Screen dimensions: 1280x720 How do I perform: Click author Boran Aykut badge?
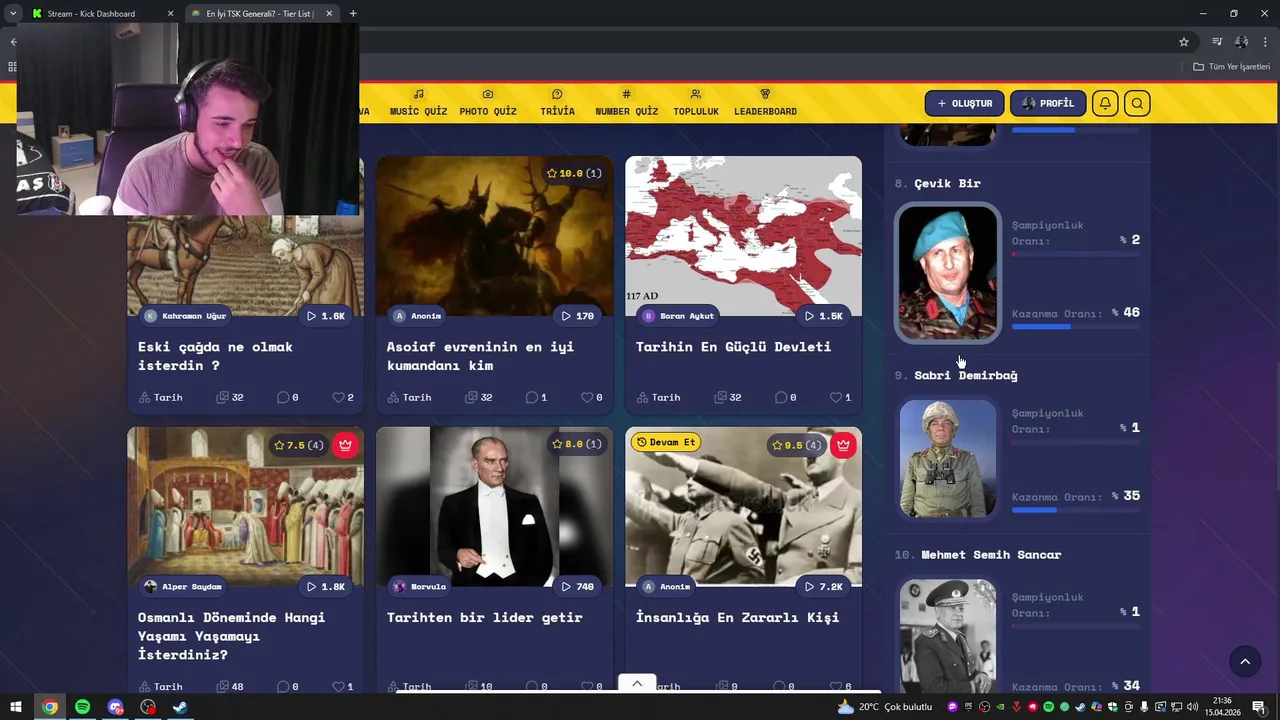pos(678,316)
